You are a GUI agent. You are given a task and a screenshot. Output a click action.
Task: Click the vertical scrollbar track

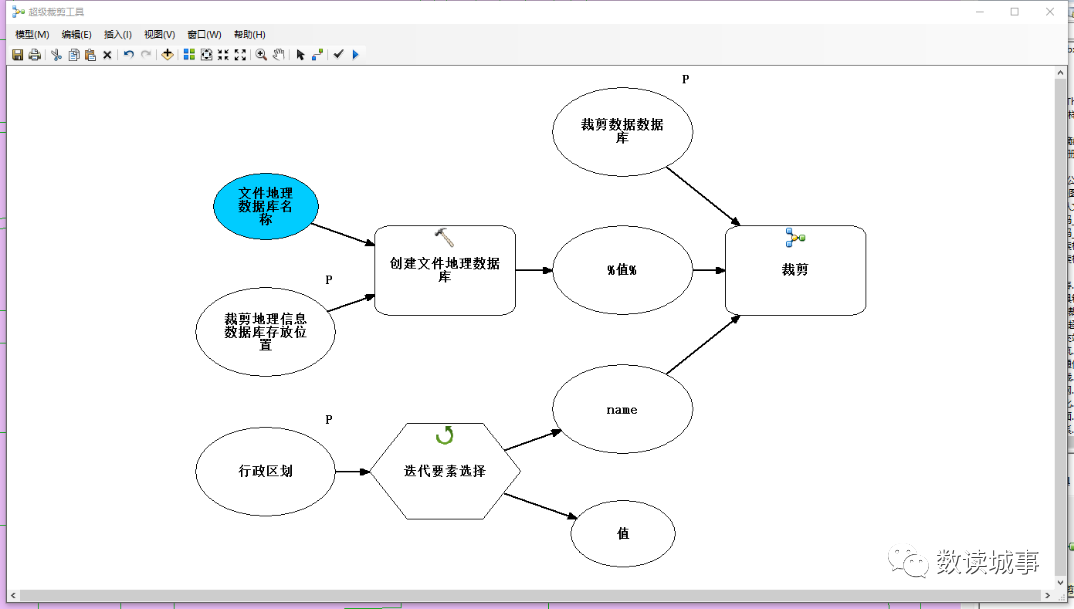click(x=1061, y=328)
